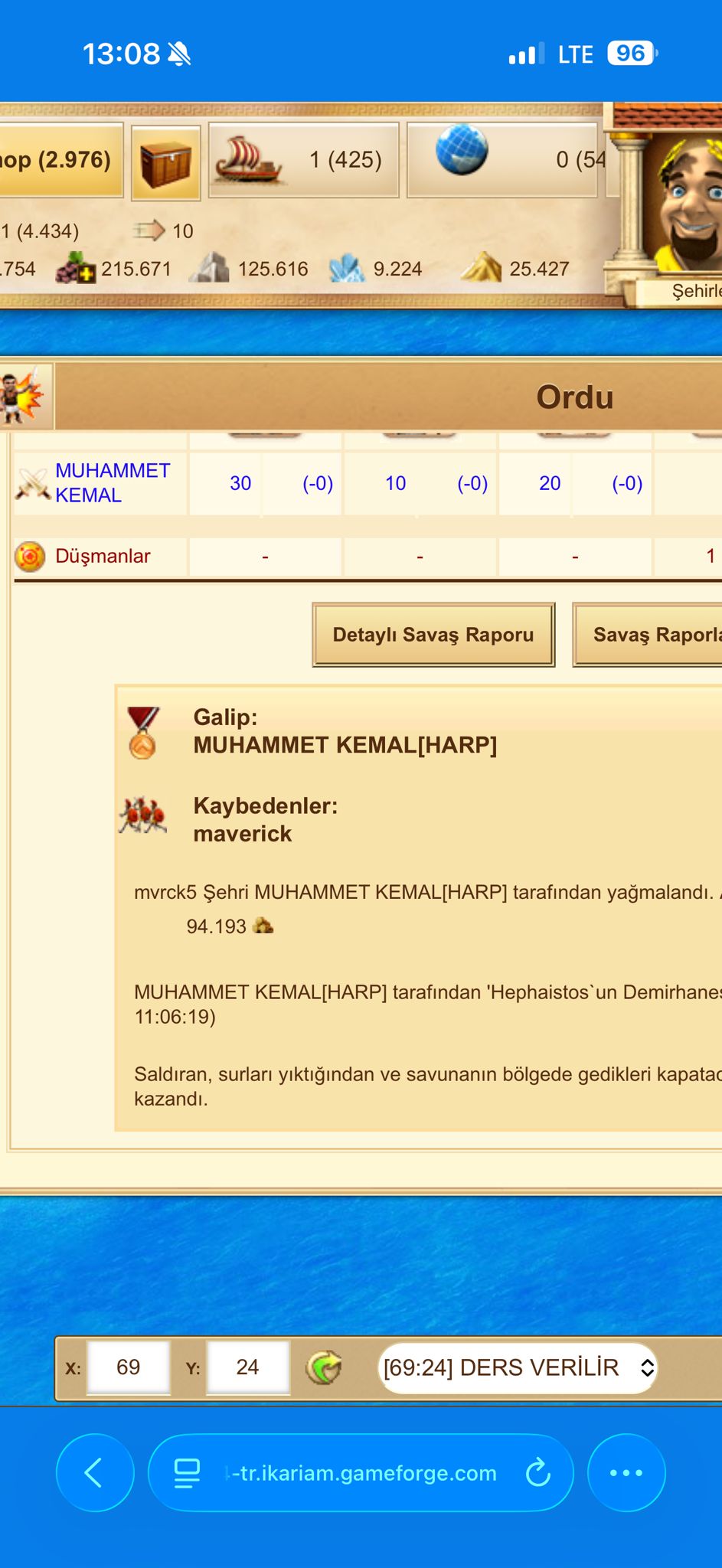Click the first unit count 30

[x=240, y=483]
